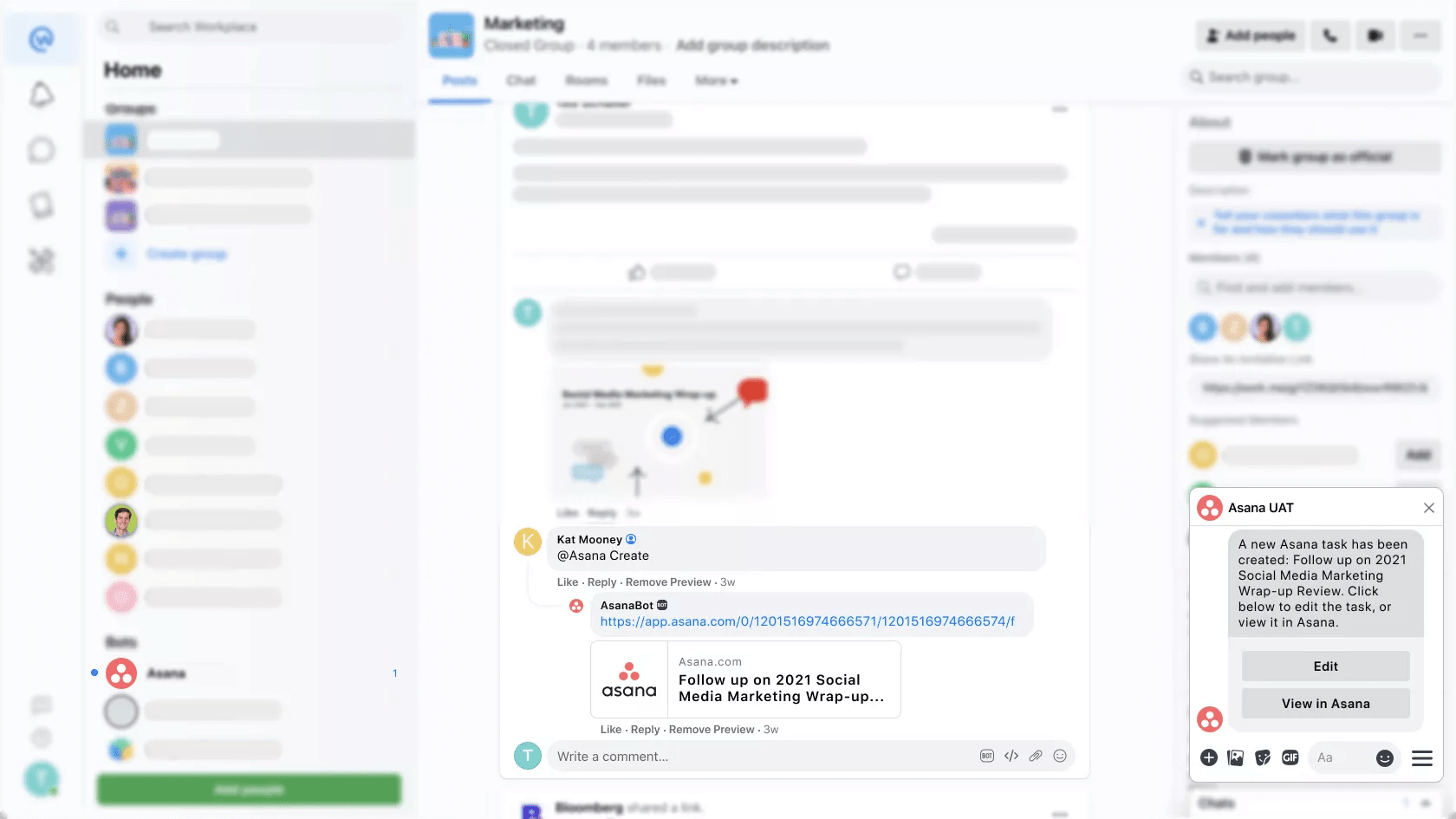This screenshot has width=1456, height=819.
Task: Expand the More dropdown tab
Action: click(x=716, y=81)
